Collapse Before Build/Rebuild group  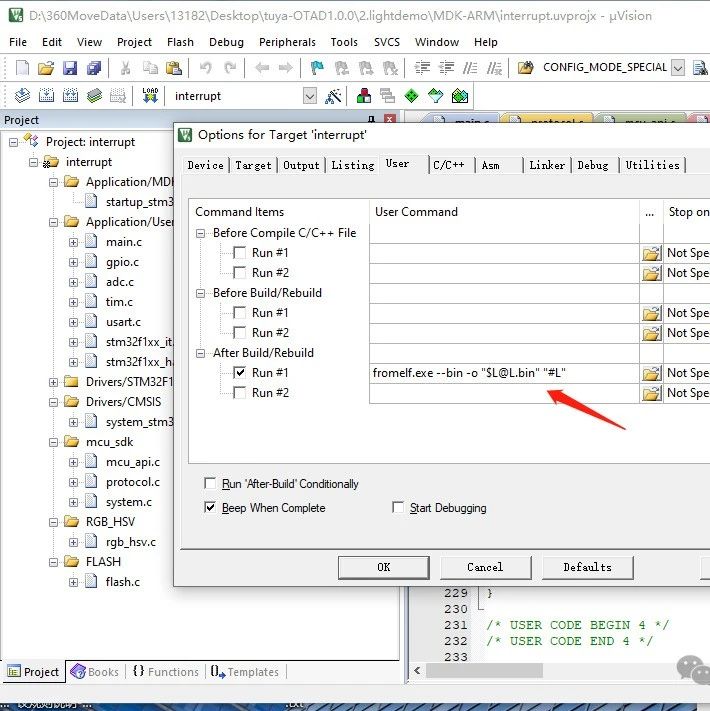point(200,293)
